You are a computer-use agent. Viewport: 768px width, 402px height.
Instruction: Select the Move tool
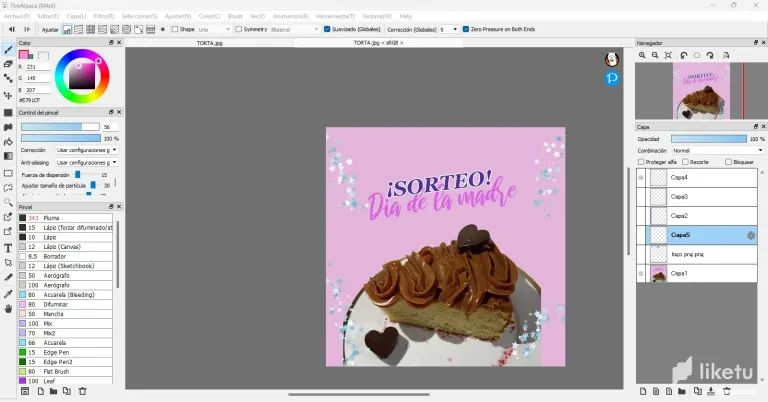pos(8,95)
